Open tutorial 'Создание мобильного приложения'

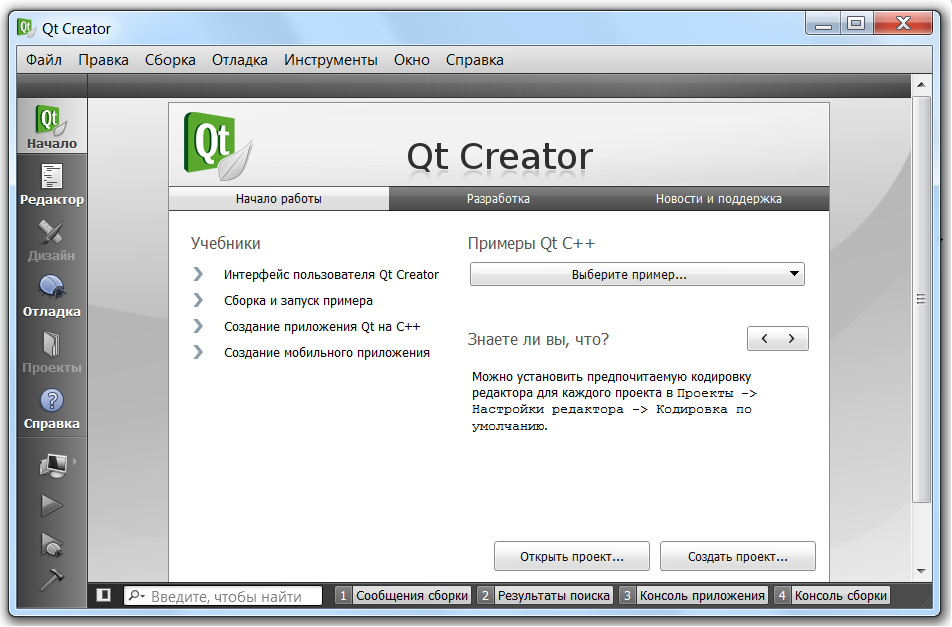327,353
